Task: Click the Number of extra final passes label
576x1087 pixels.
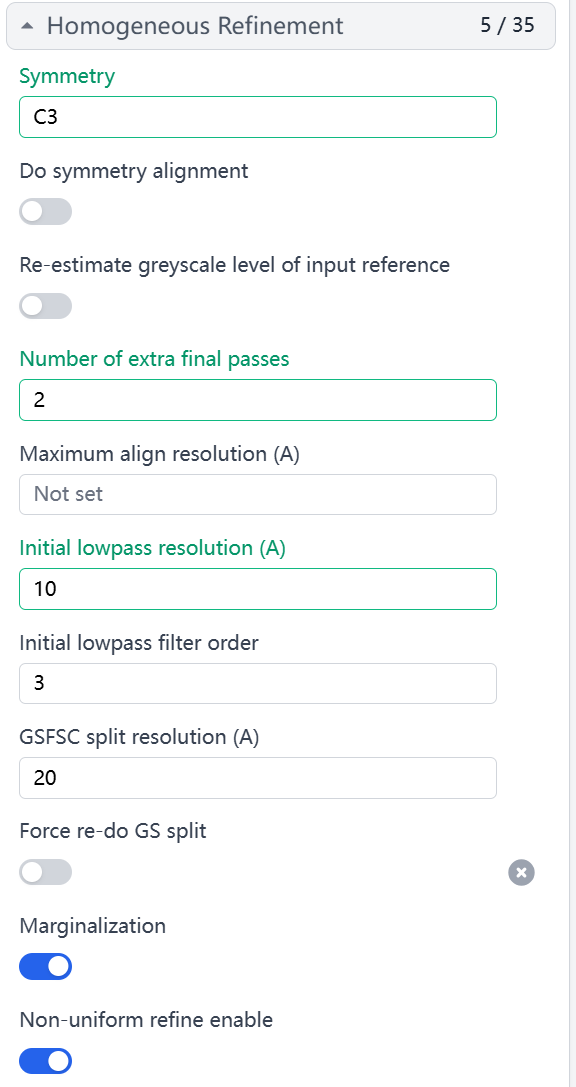Action: click(155, 359)
